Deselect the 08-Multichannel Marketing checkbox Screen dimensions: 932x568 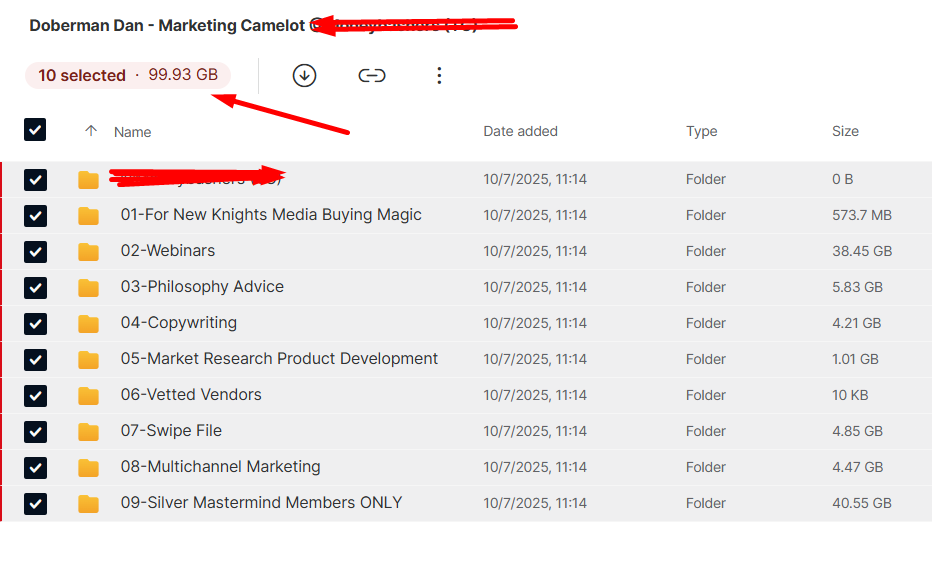pyautogui.click(x=35, y=468)
